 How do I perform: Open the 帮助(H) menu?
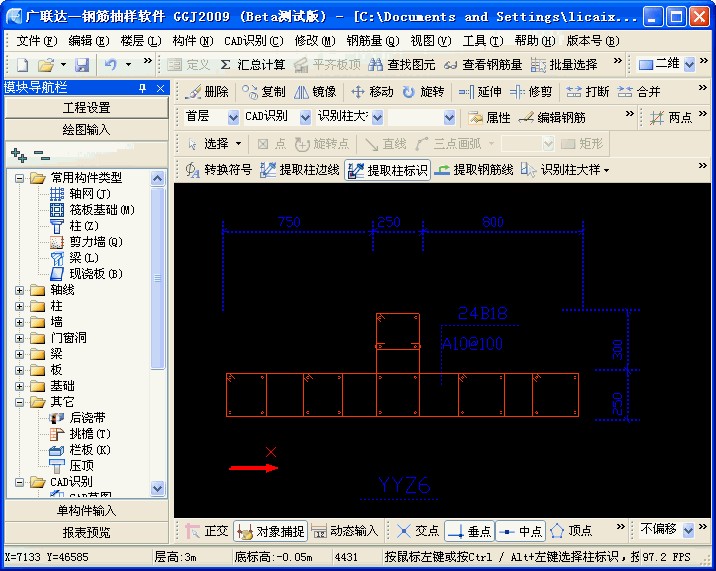pos(535,41)
